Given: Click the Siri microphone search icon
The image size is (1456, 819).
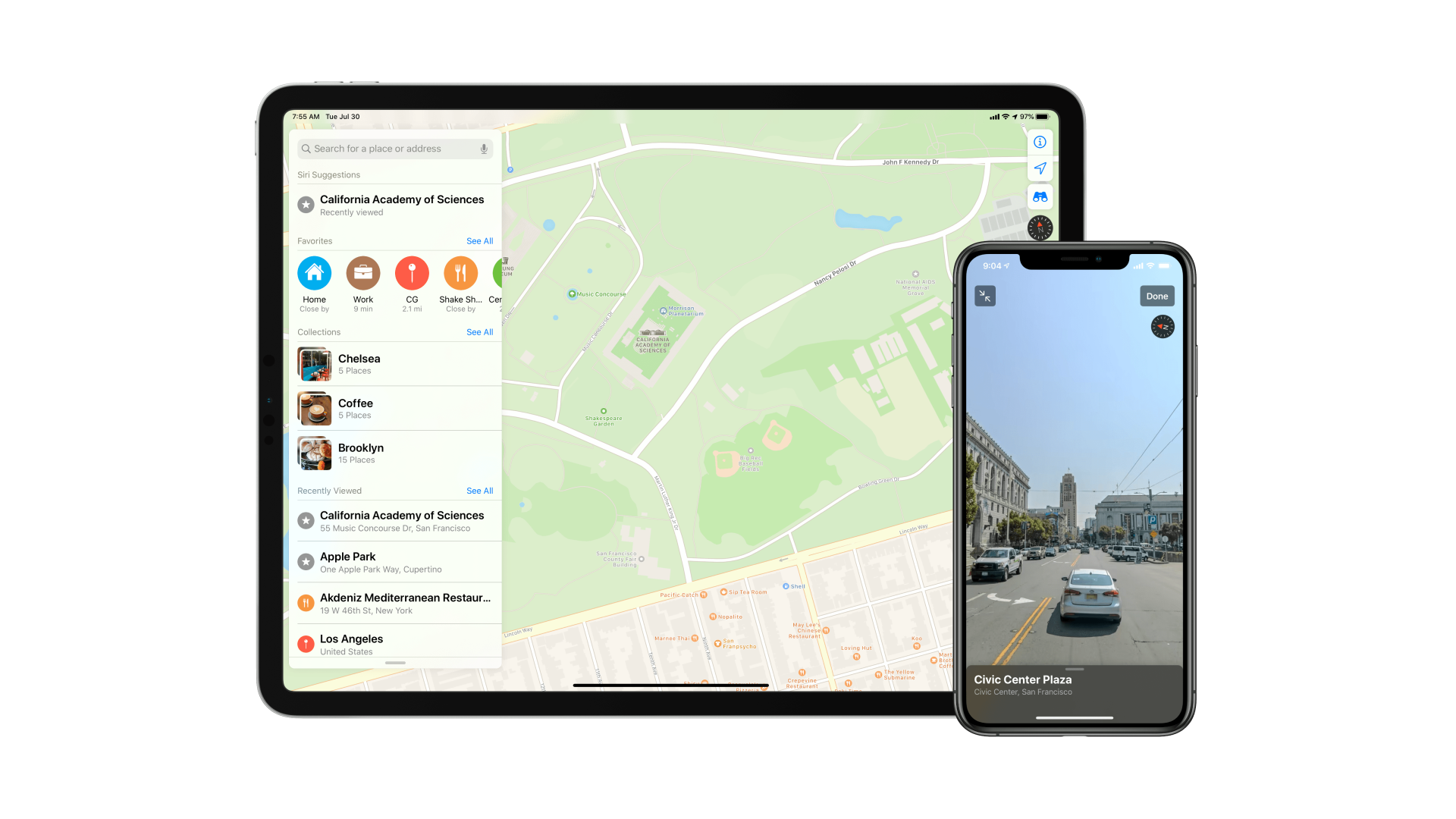Looking at the screenshot, I should coord(484,149).
